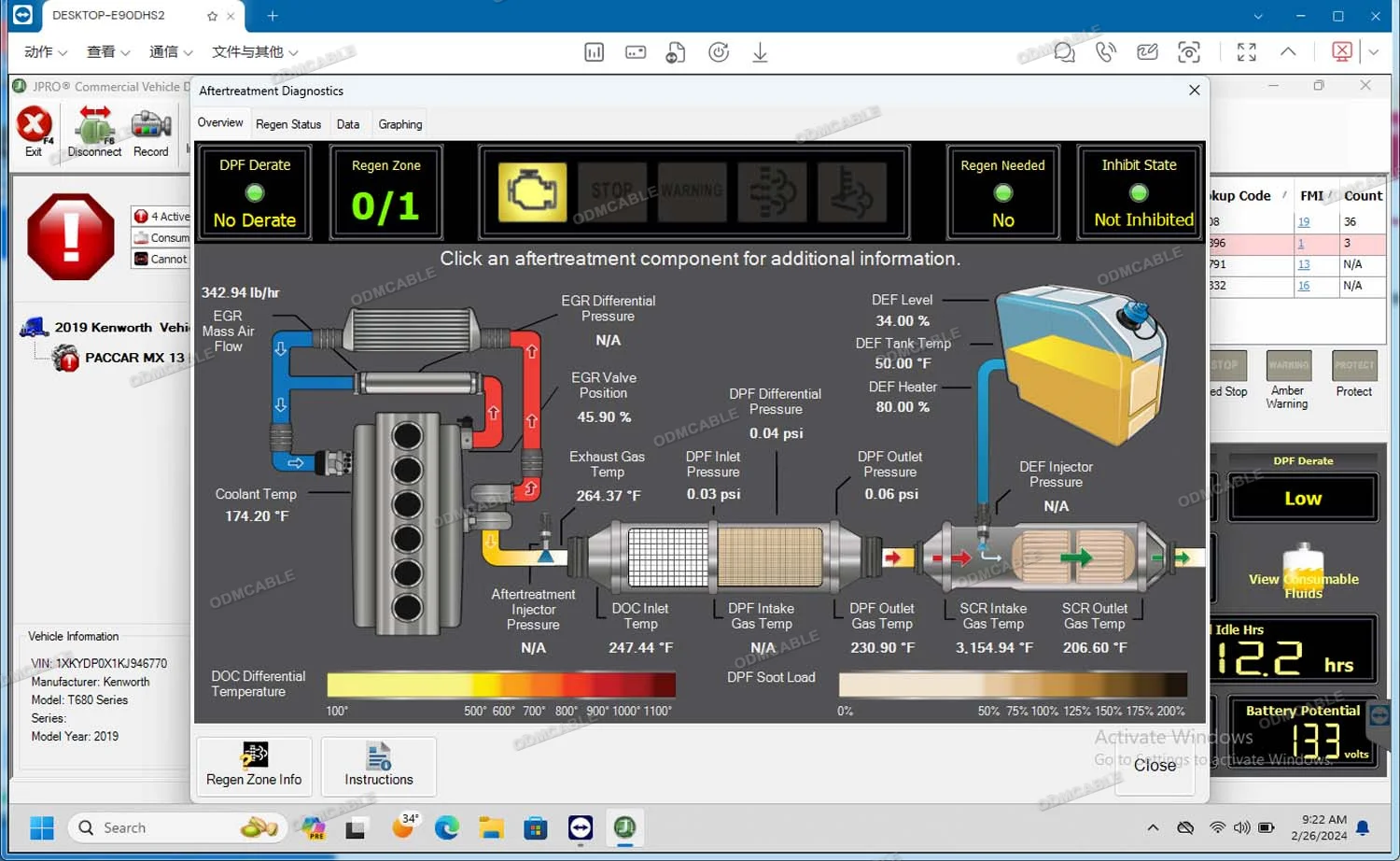Click the dimmed DPF regen lamp icon
Image resolution: width=1400 pixels, height=861 pixels.
[772, 192]
